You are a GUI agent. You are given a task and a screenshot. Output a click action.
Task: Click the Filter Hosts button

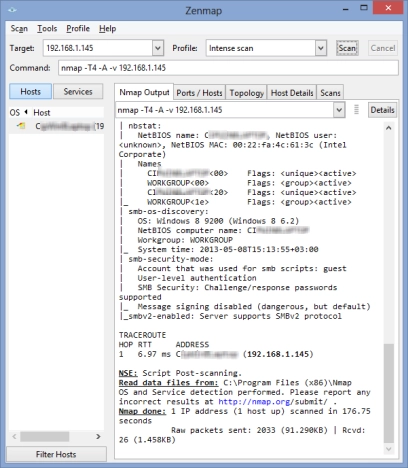[x=56, y=454]
